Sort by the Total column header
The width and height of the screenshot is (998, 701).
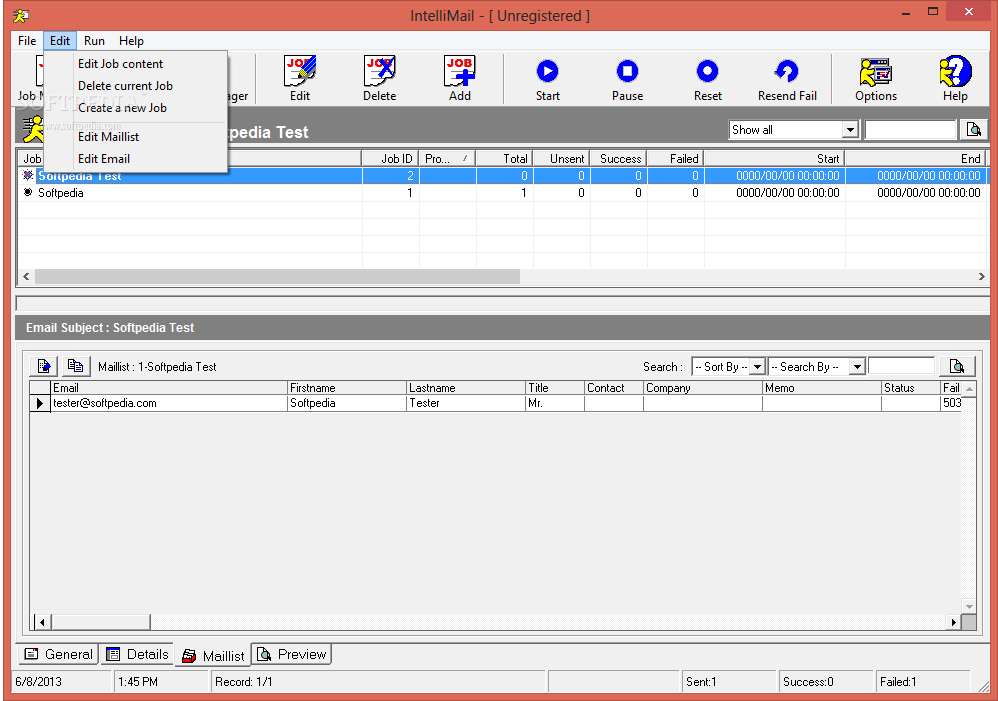[x=504, y=159]
